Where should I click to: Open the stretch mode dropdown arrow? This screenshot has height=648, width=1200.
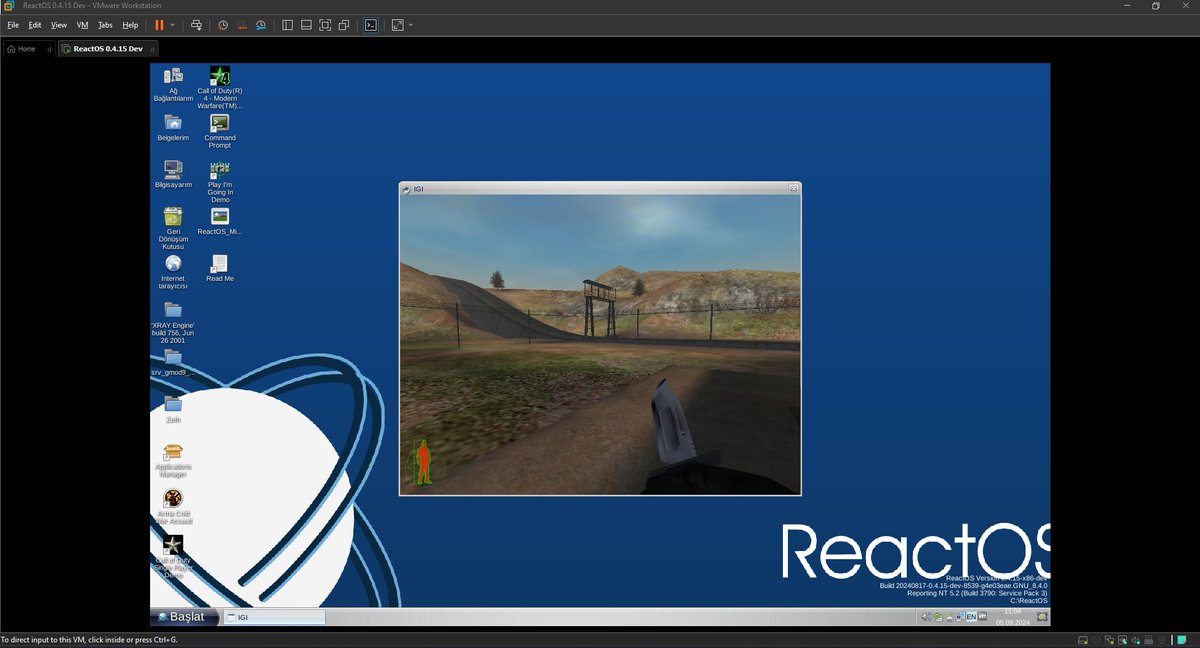(x=411, y=24)
